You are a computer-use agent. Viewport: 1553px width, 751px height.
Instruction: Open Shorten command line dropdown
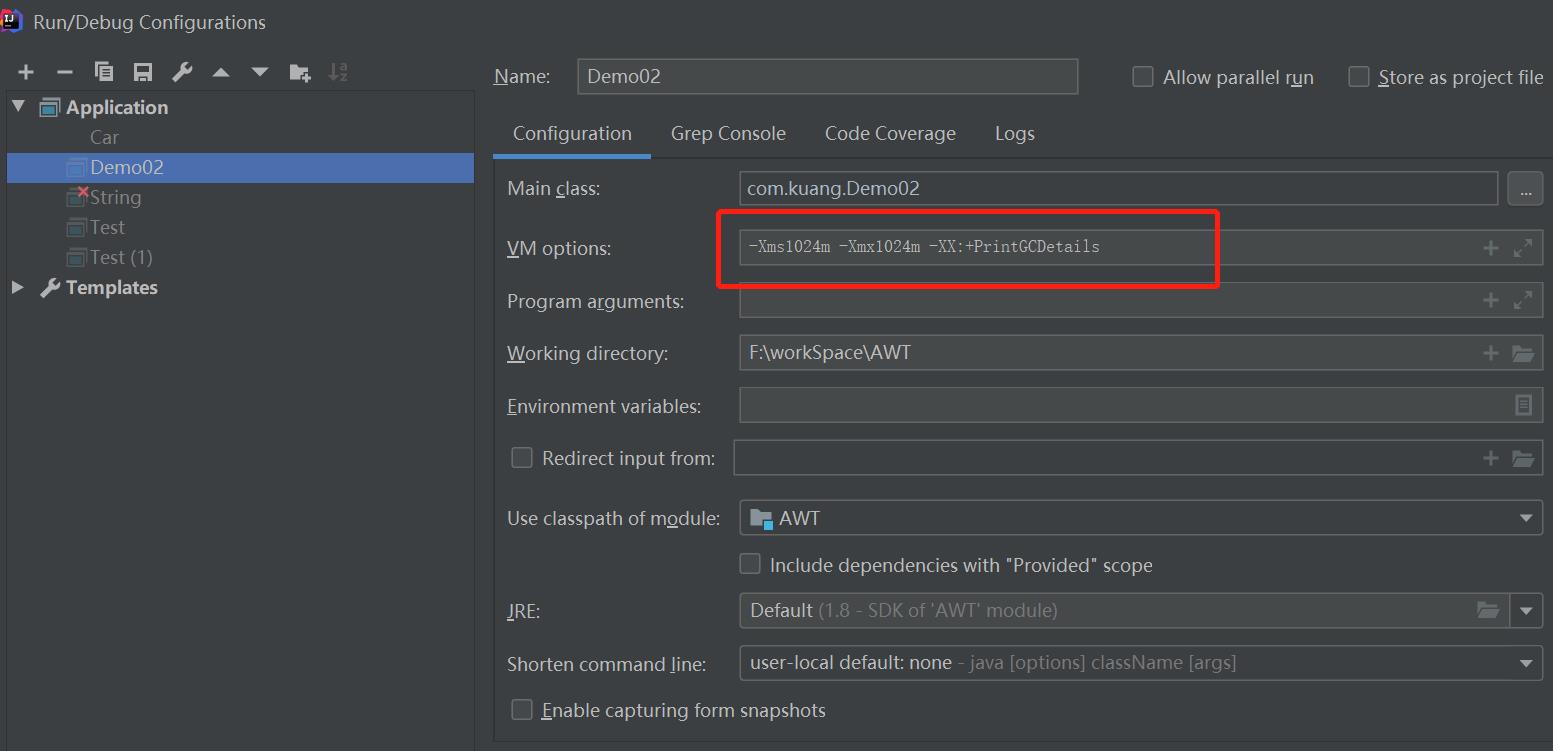coord(1141,662)
